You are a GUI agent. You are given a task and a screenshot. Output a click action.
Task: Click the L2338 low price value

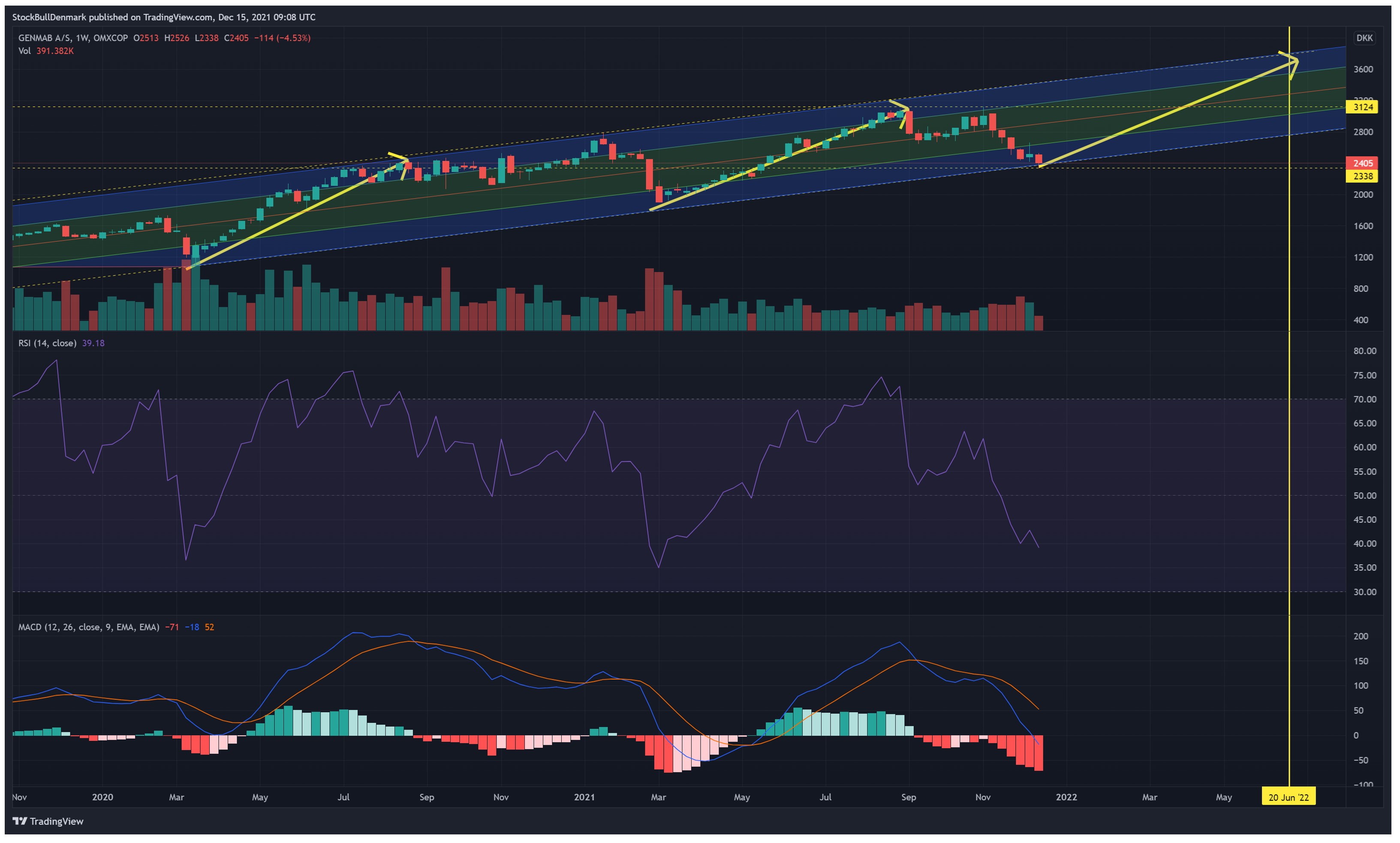pos(207,38)
